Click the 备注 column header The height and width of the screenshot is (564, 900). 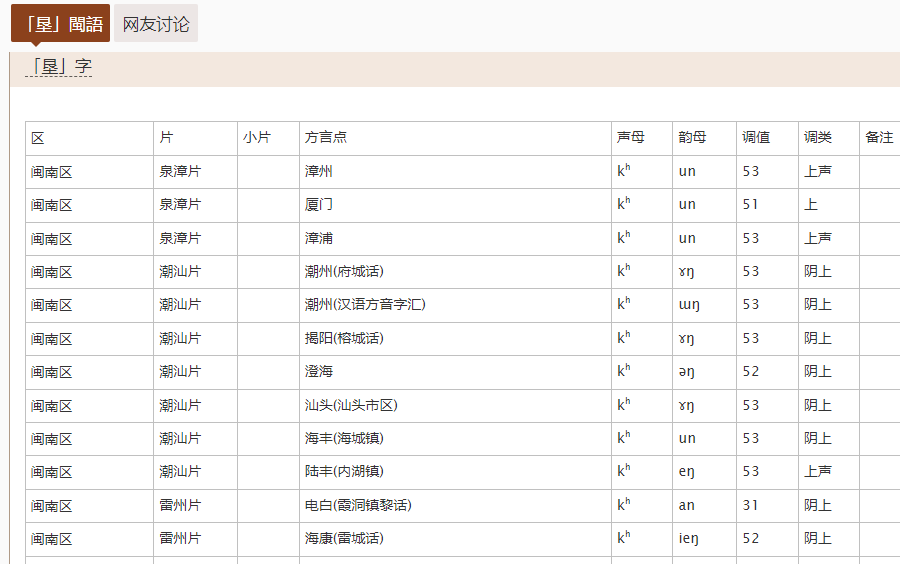click(x=879, y=138)
